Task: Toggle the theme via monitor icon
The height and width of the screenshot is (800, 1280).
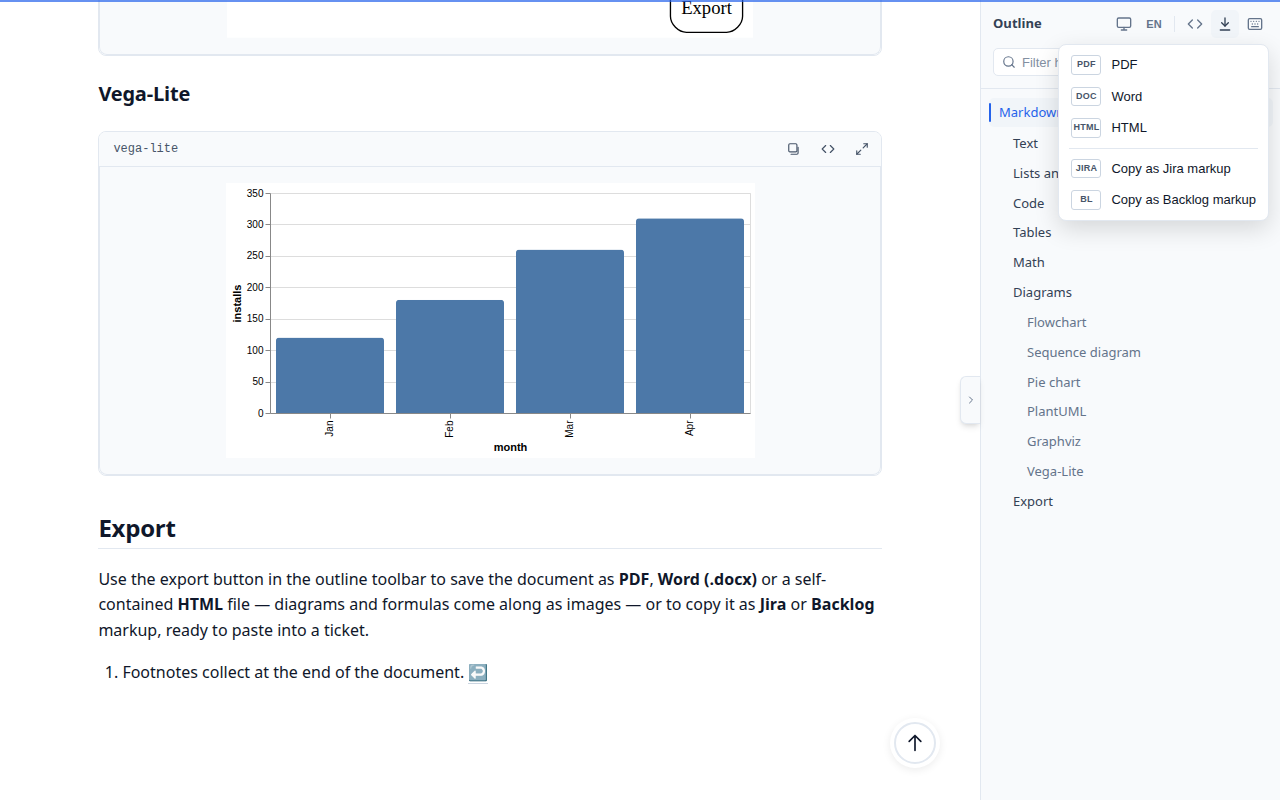Action: [x=1124, y=24]
